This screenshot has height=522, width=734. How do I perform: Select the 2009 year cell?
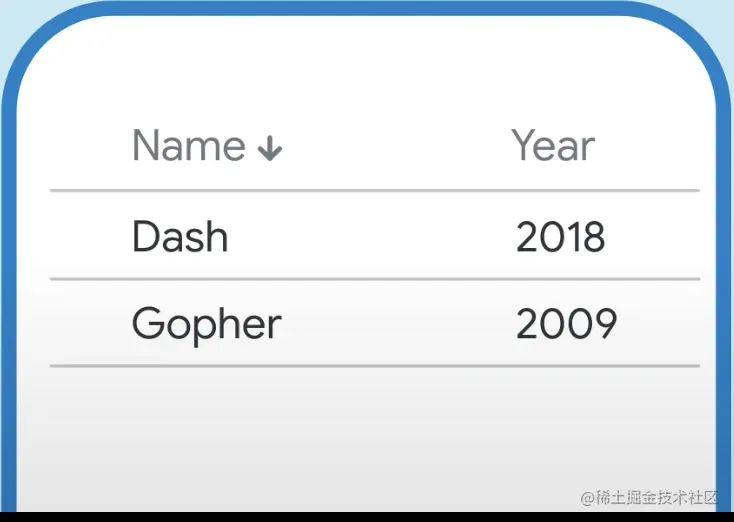coord(566,323)
